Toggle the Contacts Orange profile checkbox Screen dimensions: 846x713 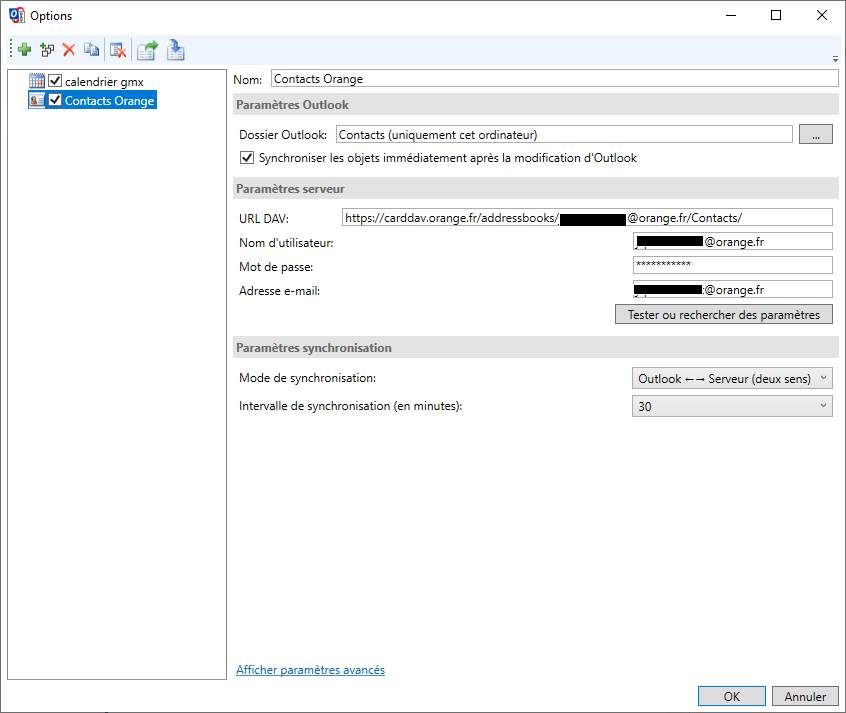54,100
